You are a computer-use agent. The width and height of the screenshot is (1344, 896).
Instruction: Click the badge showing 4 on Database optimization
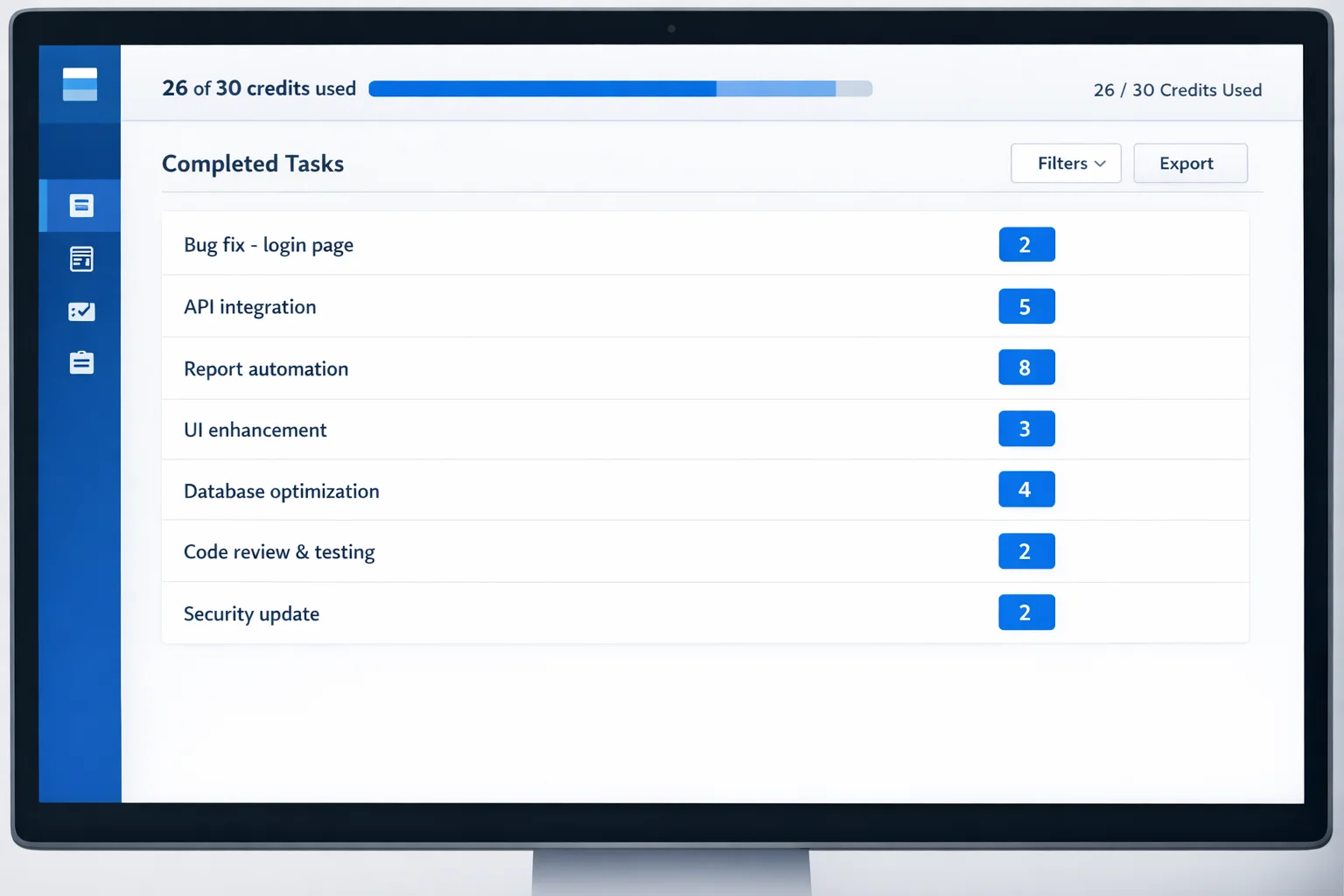(1026, 489)
